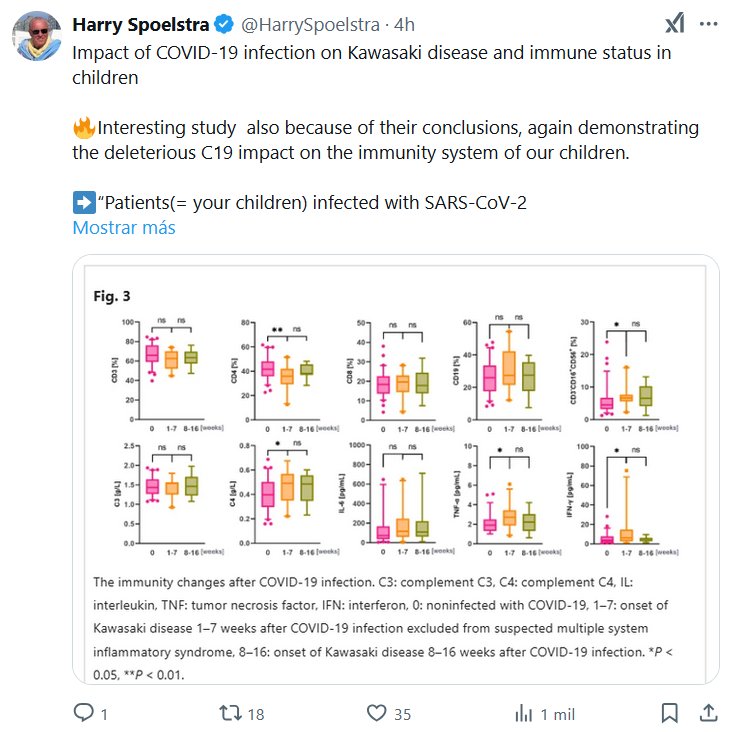Click the CD4 boxplot in the figure
Screen dimensions: 736x732
tap(288, 372)
